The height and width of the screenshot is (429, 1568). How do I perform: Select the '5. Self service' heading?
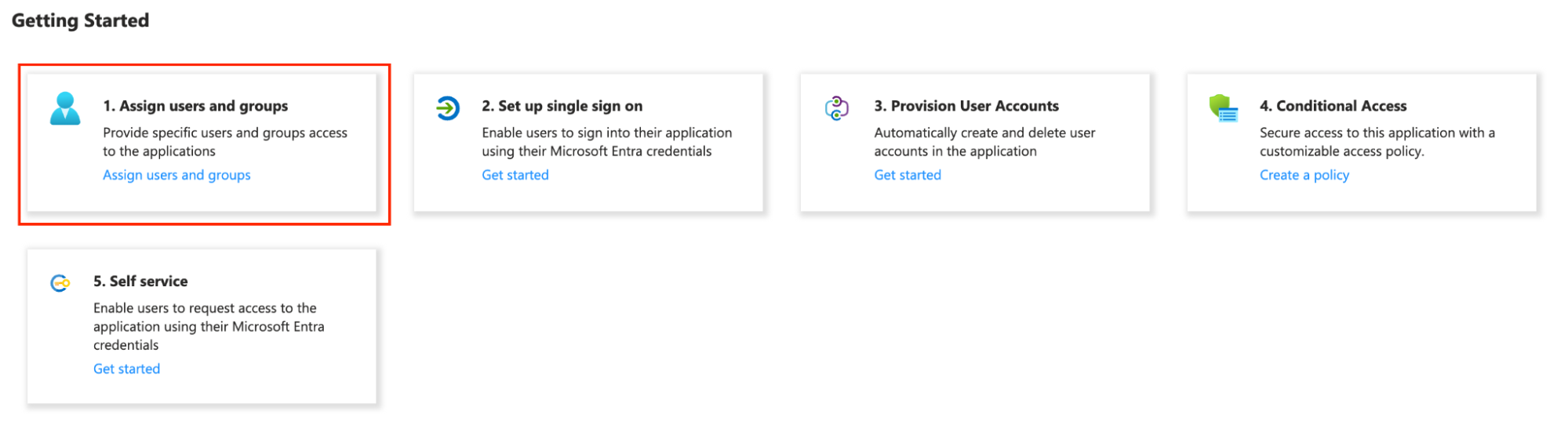[x=140, y=281]
